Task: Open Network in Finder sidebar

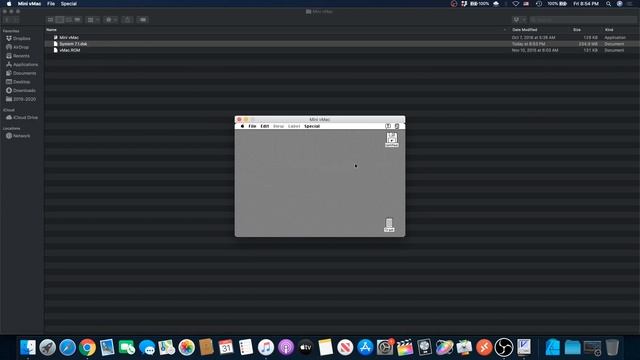Action: [x=18, y=136]
